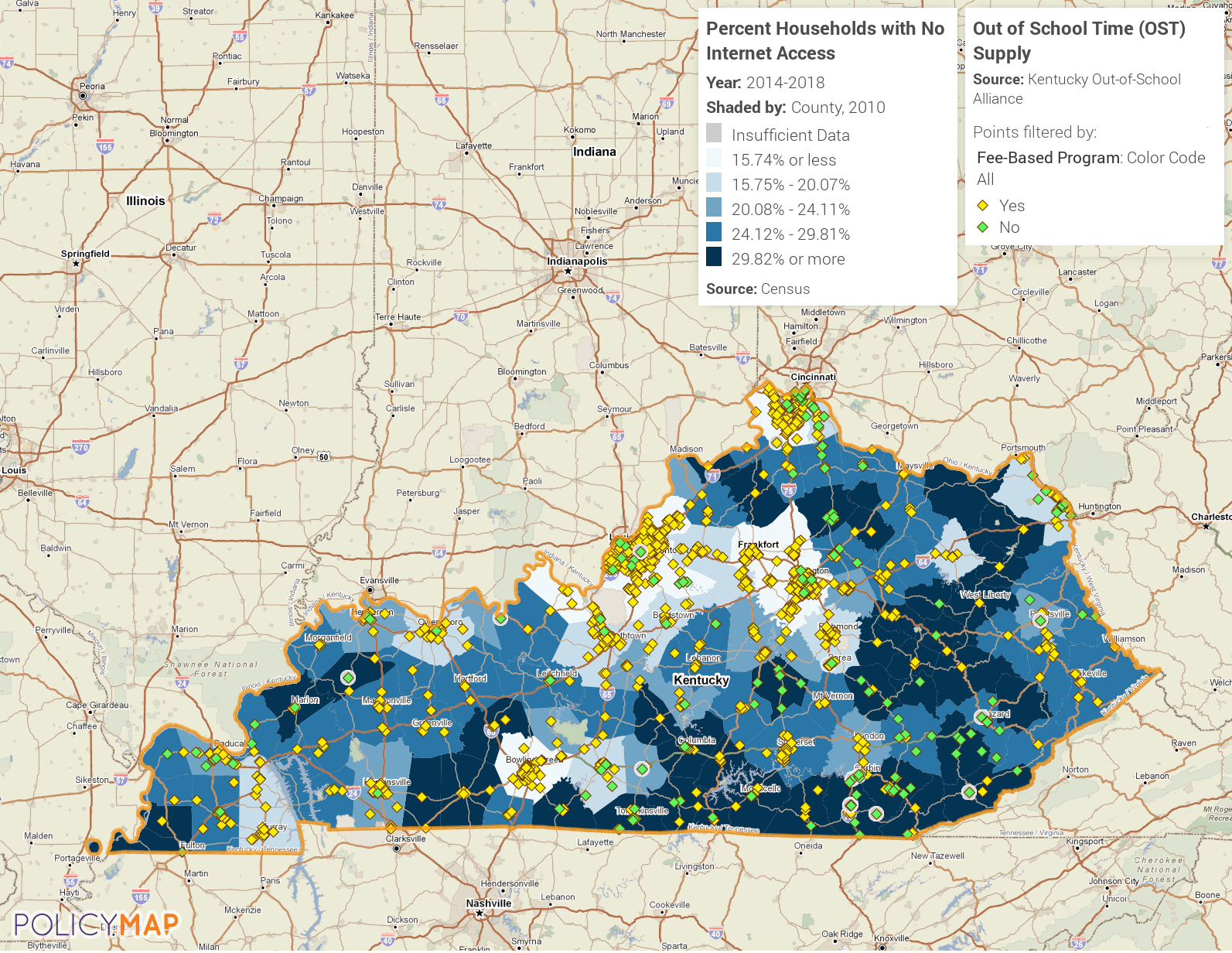Click the All filter value
This screenshot has width=1232, height=953.
pyautogui.click(x=985, y=179)
